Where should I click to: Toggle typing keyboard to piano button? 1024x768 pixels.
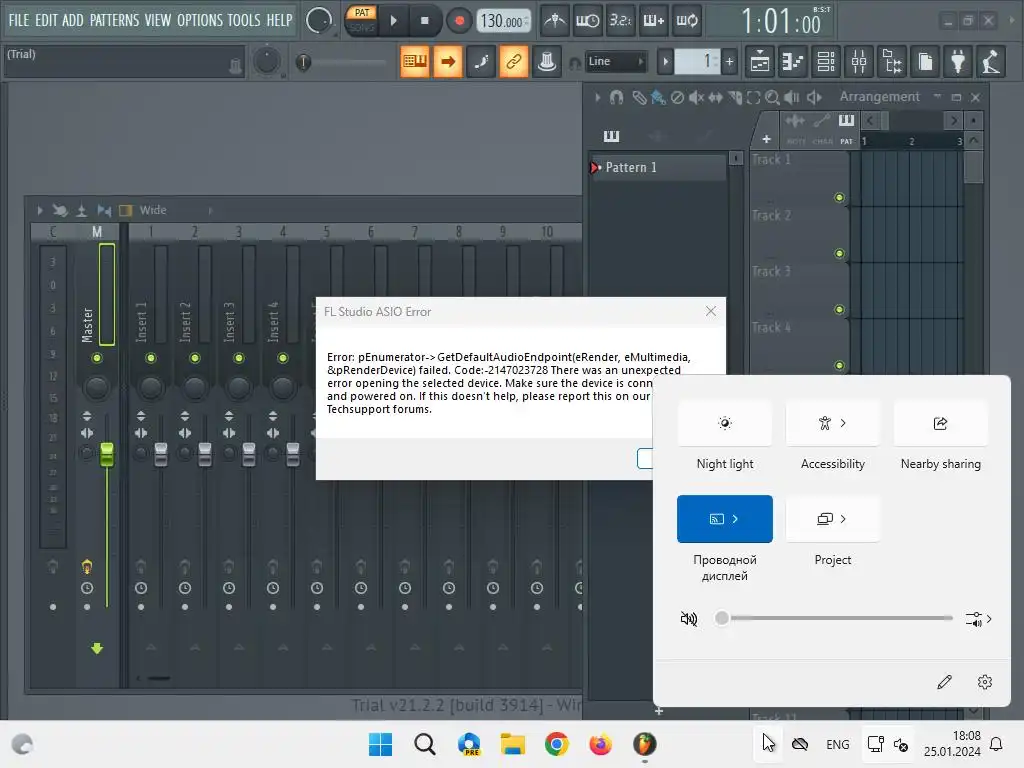(415, 61)
